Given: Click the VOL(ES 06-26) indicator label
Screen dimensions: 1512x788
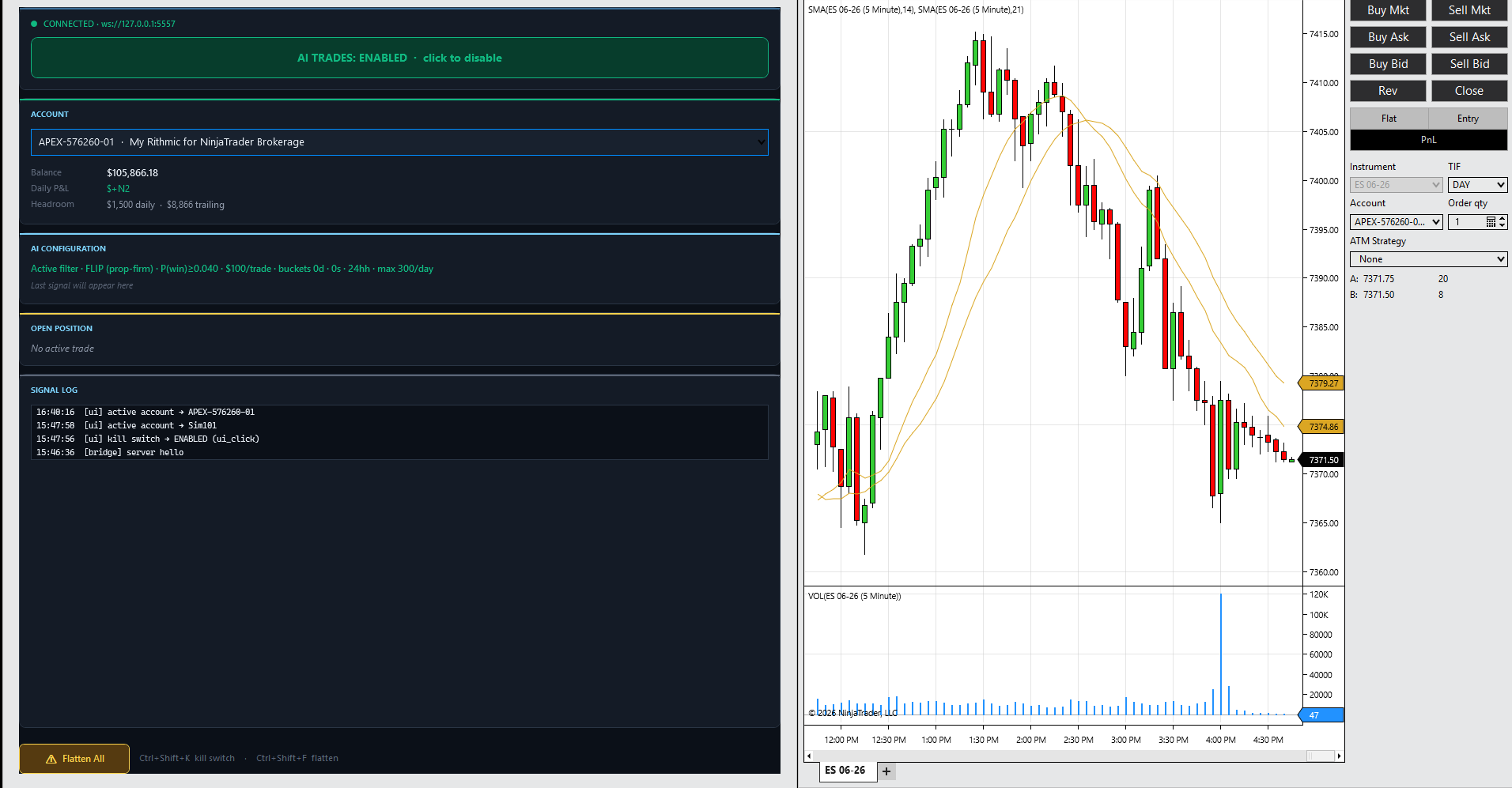Looking at the screenshot, I should pyautogui.click(x=854, y=597).
